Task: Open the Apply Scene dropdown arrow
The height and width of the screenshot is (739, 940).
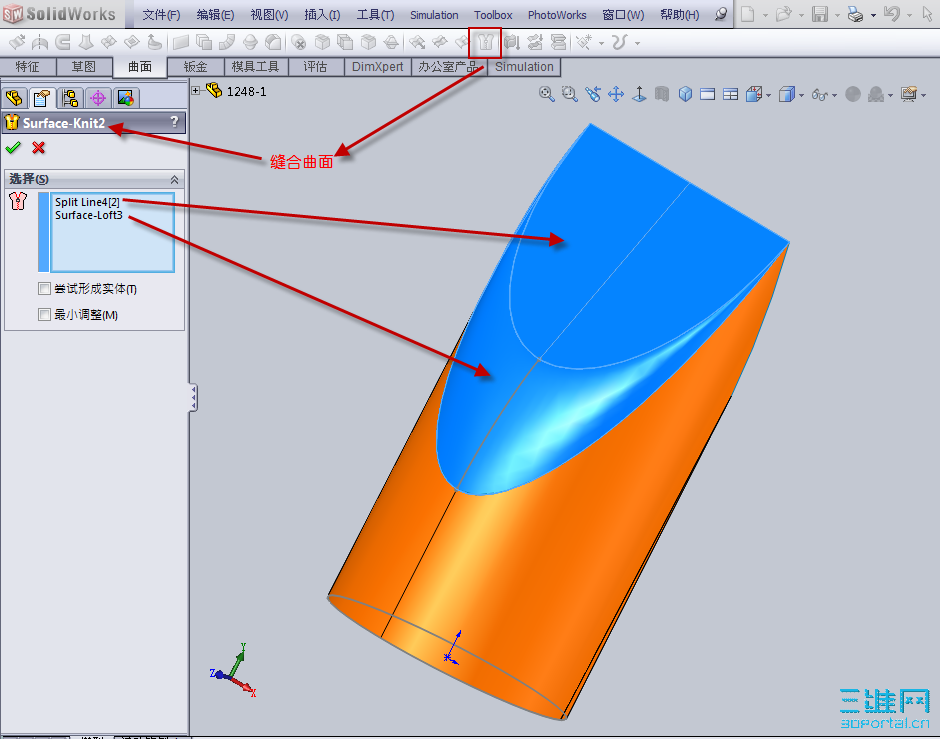Action: tap(890, 95)
